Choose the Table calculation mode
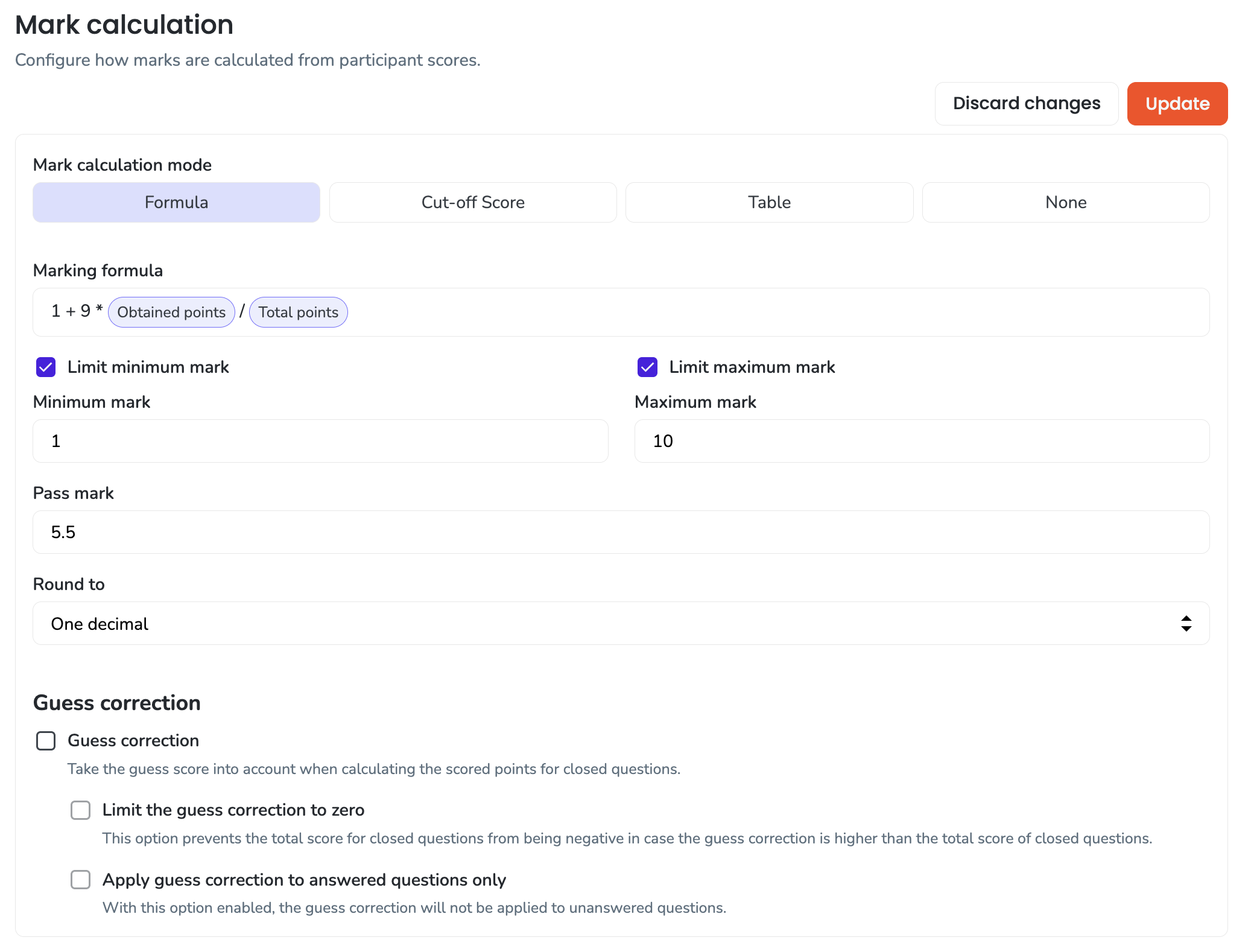 [x=769, y=203]
